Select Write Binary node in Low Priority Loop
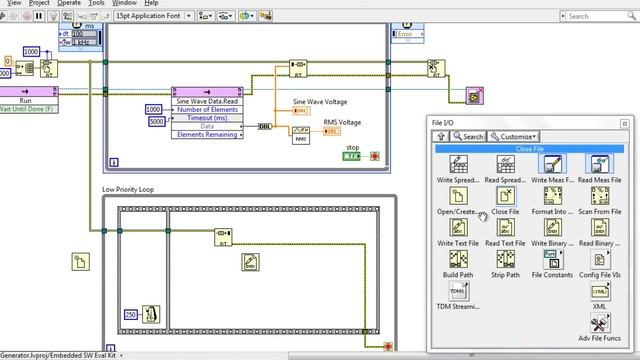Screen dimensions: 640x360 tap(250, 262)
